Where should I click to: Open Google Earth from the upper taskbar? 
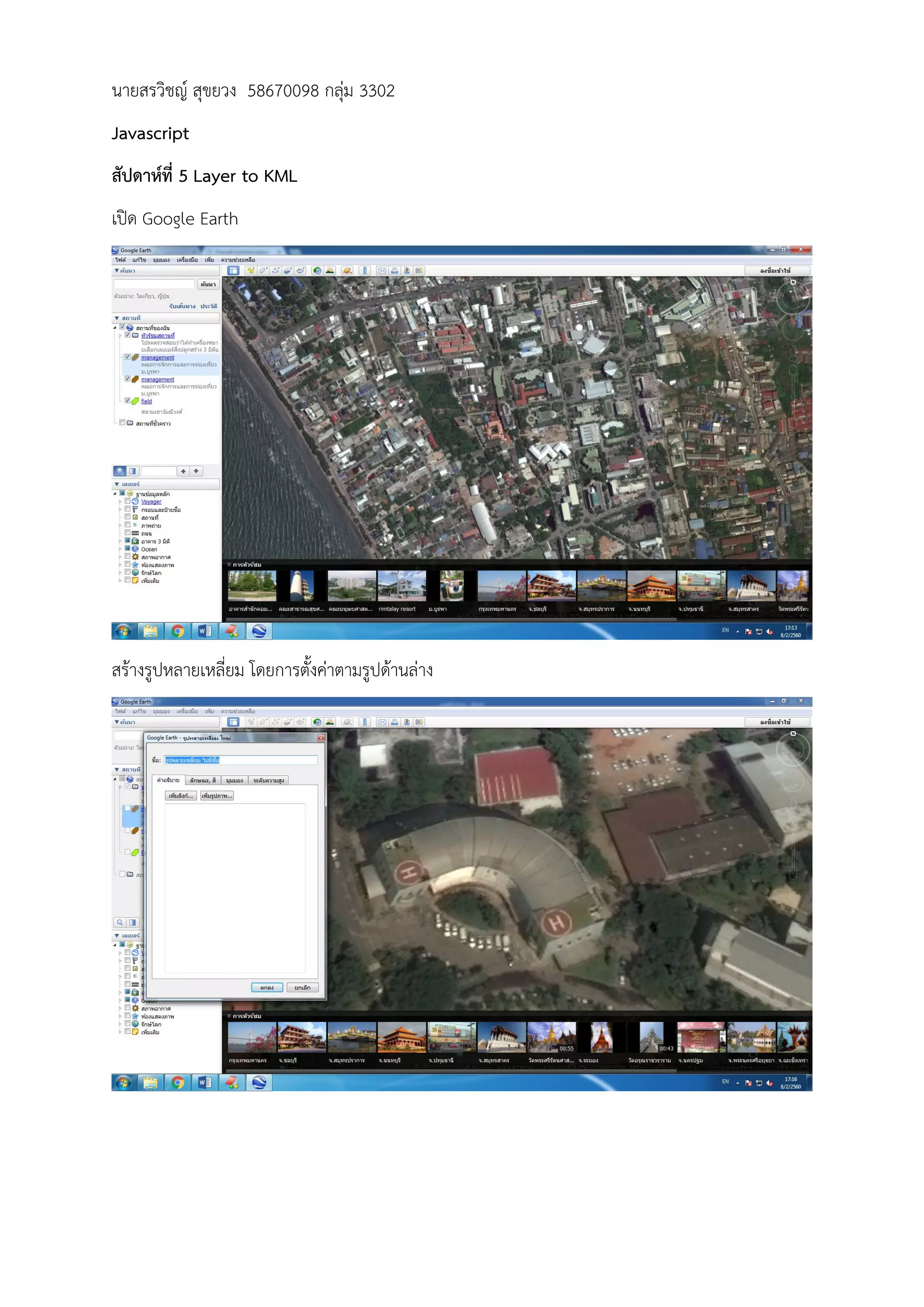(x=259, y=631)
